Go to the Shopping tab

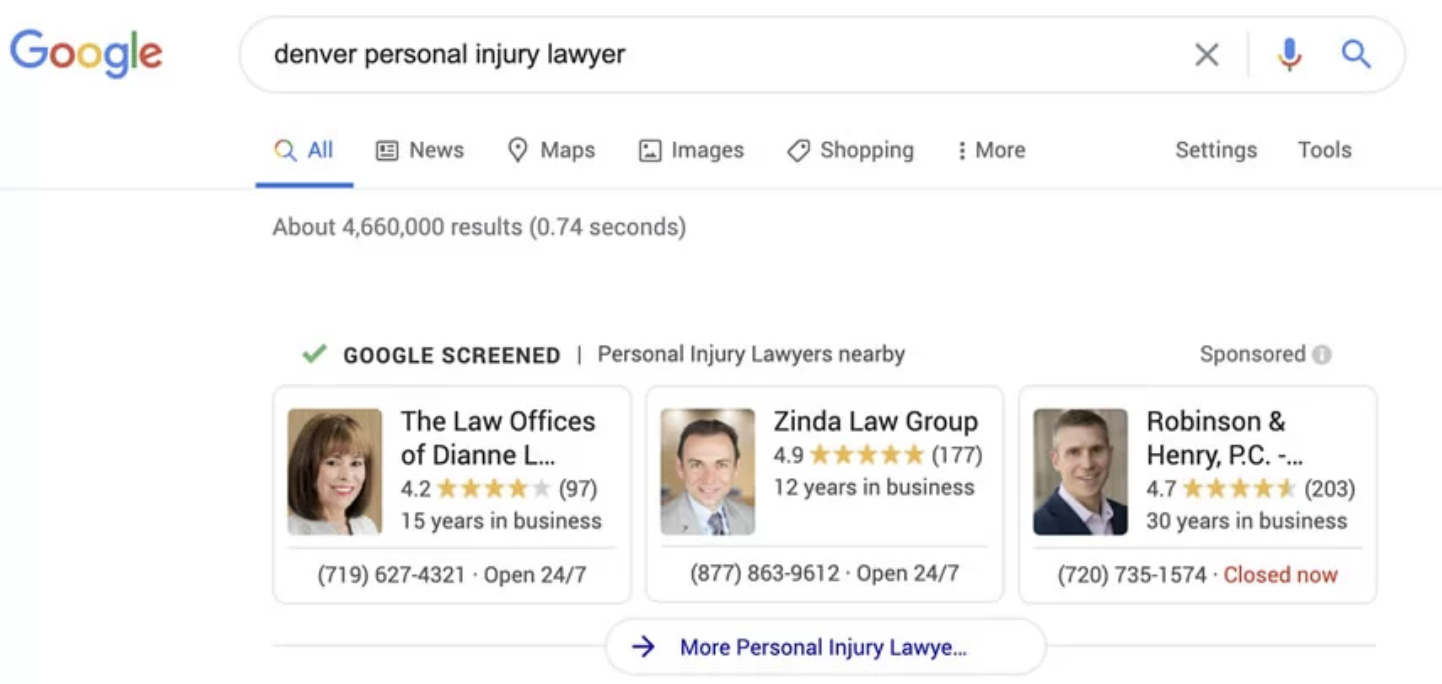pyautogui.click(x=851, y=150)
